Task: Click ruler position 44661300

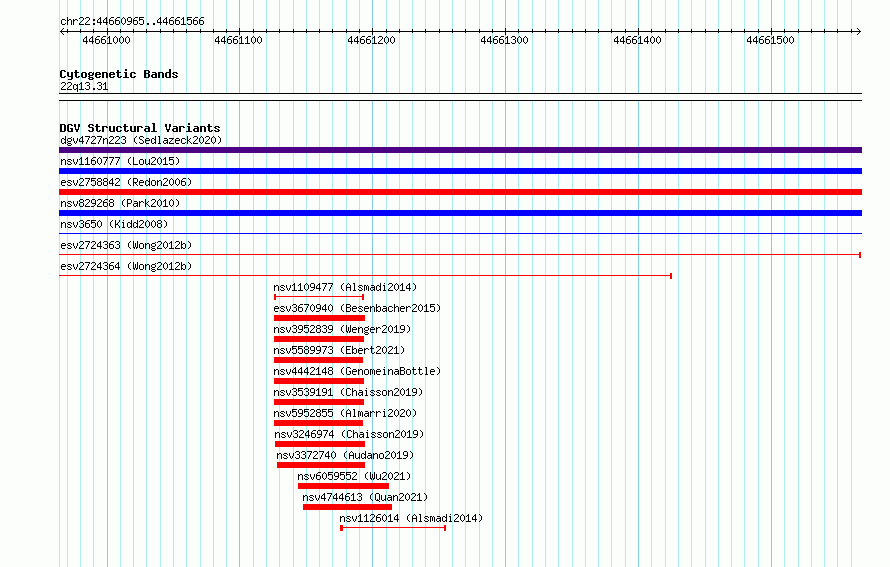Action: tap(504, 40)
